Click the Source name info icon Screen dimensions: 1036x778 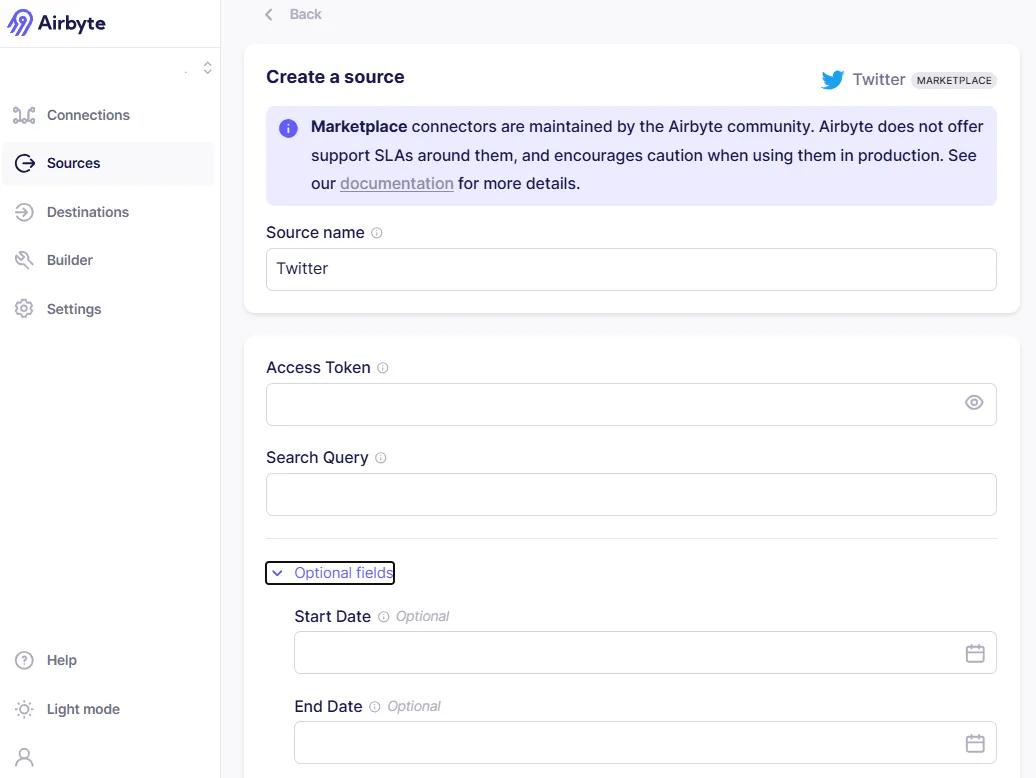point(377,232)
